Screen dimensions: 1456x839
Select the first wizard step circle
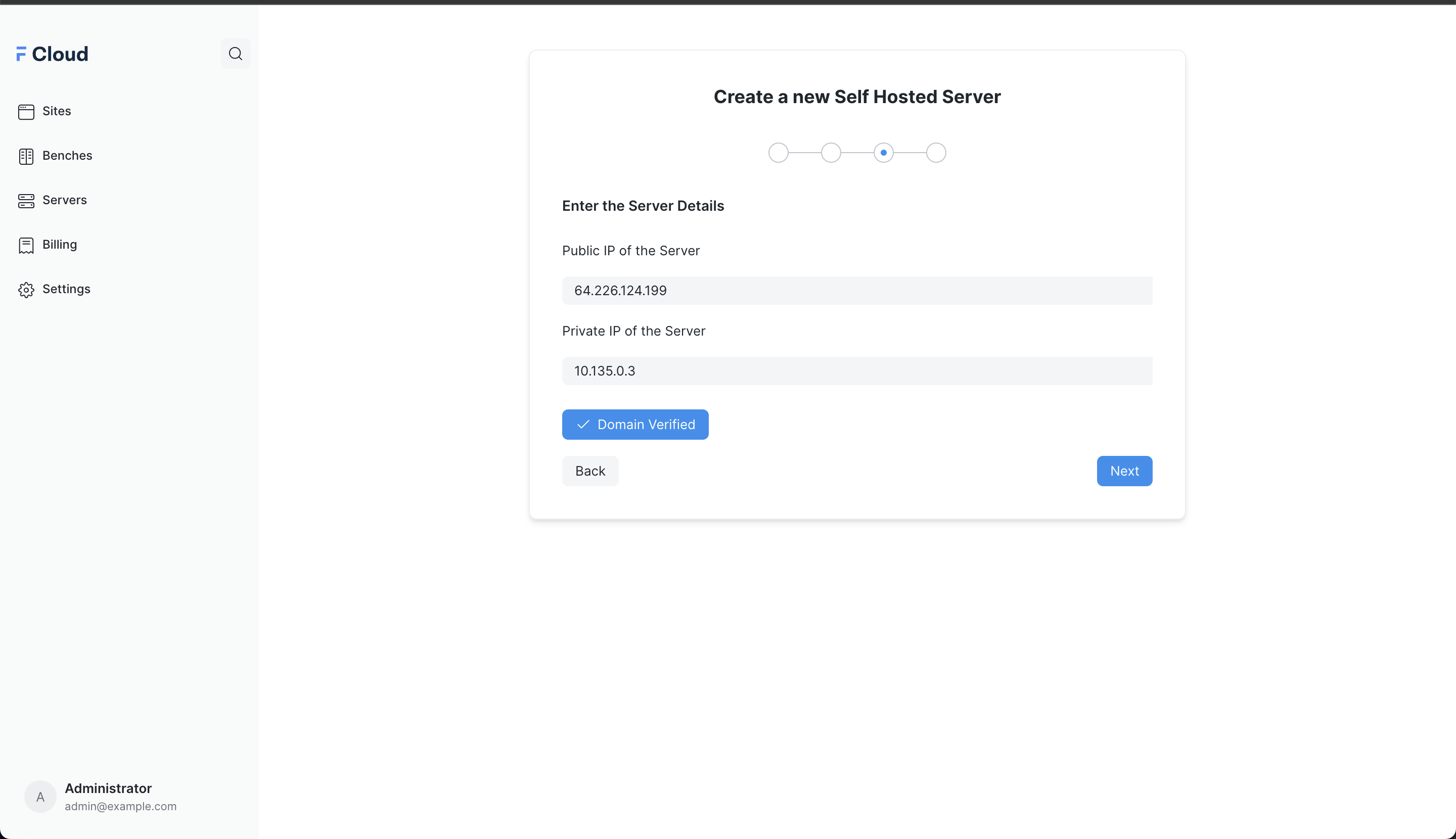coord(778,153)
